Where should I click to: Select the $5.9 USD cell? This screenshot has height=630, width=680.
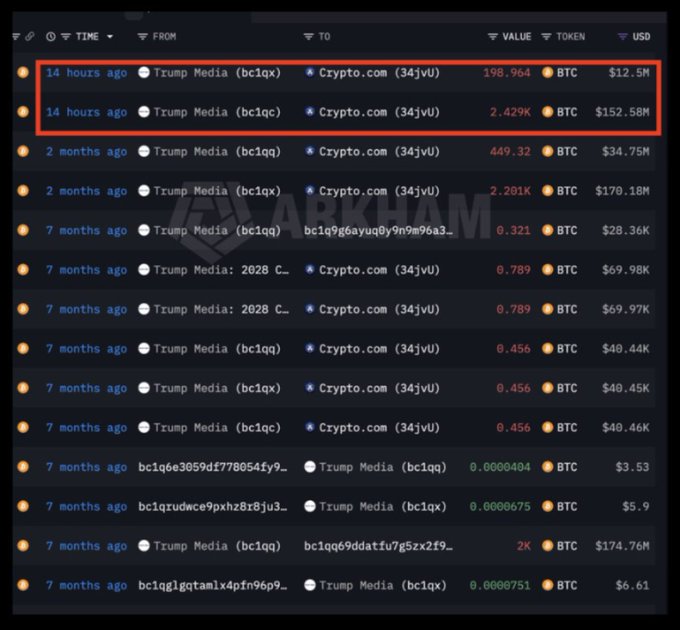point(636,507)
